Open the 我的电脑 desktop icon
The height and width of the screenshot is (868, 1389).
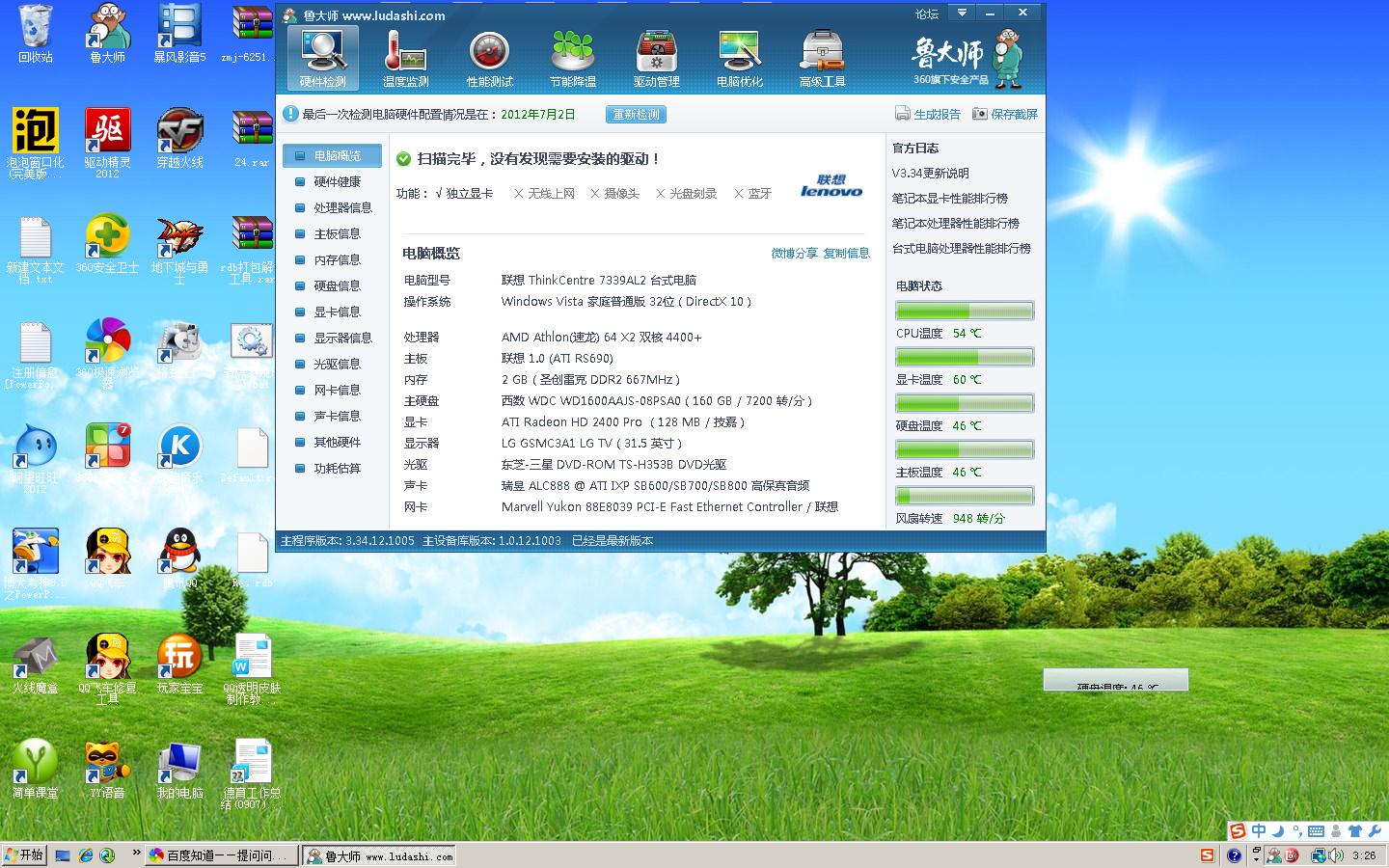179,769
